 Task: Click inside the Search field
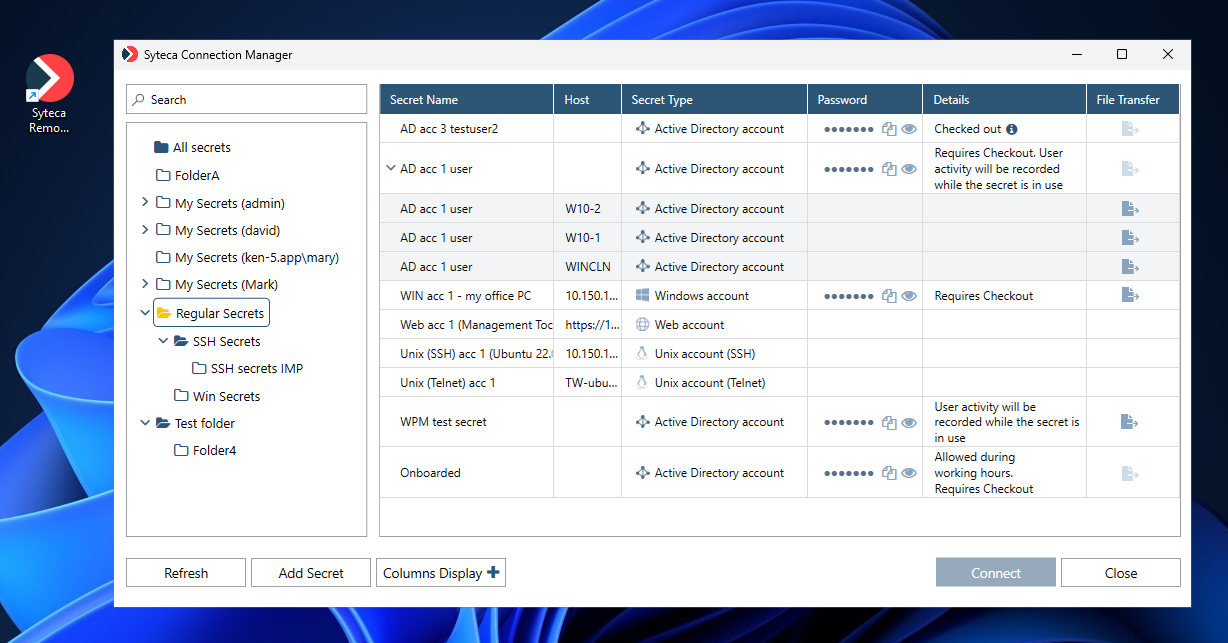coord(246,99)
